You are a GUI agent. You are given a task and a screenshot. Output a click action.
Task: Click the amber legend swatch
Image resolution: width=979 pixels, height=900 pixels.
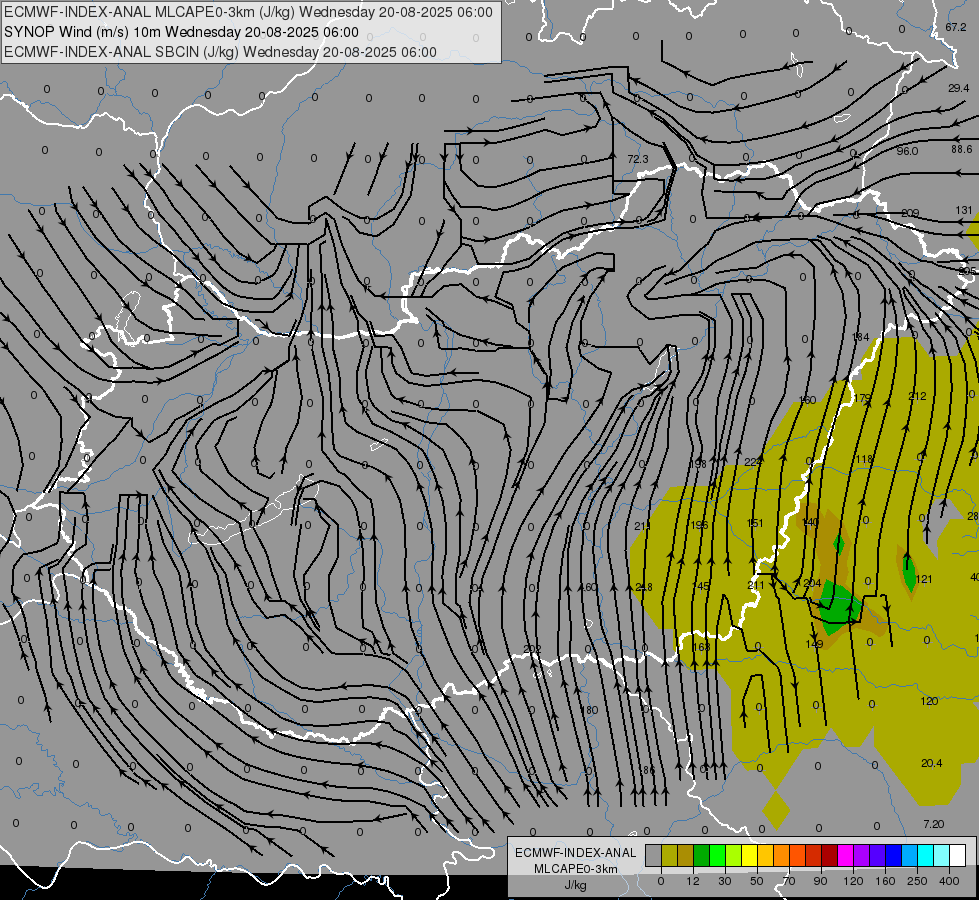click(x=765, y=856)
